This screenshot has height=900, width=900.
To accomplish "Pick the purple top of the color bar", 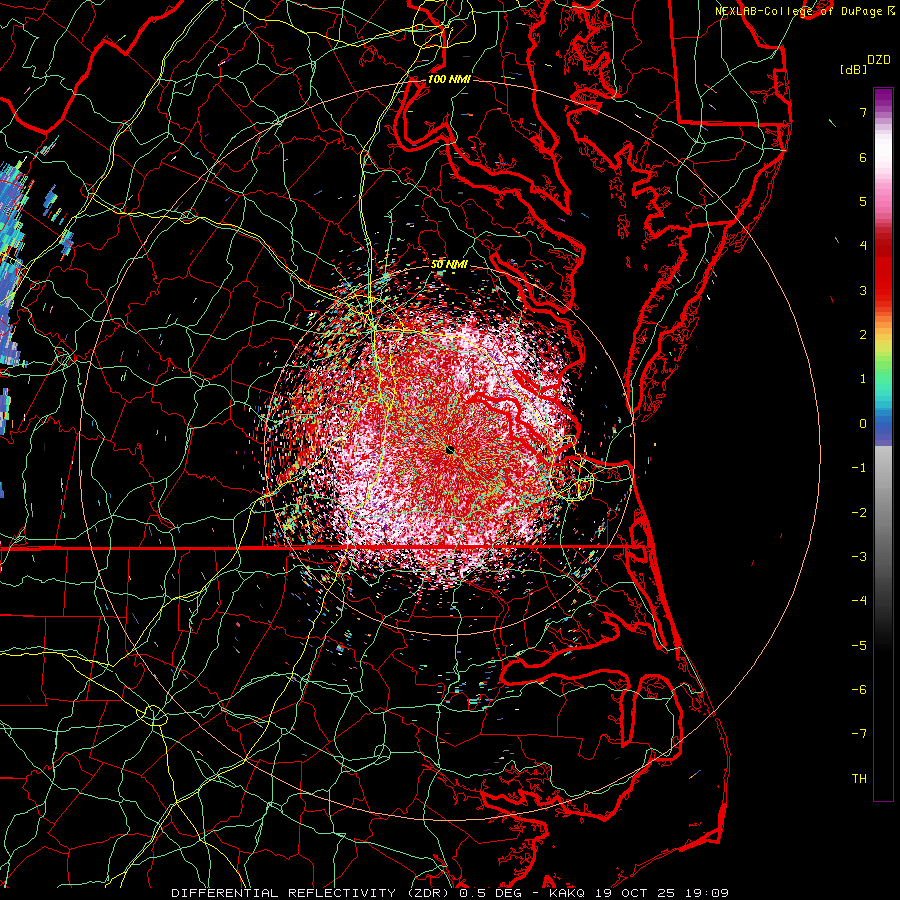I will pyautogui.click(x=883, y=99).
